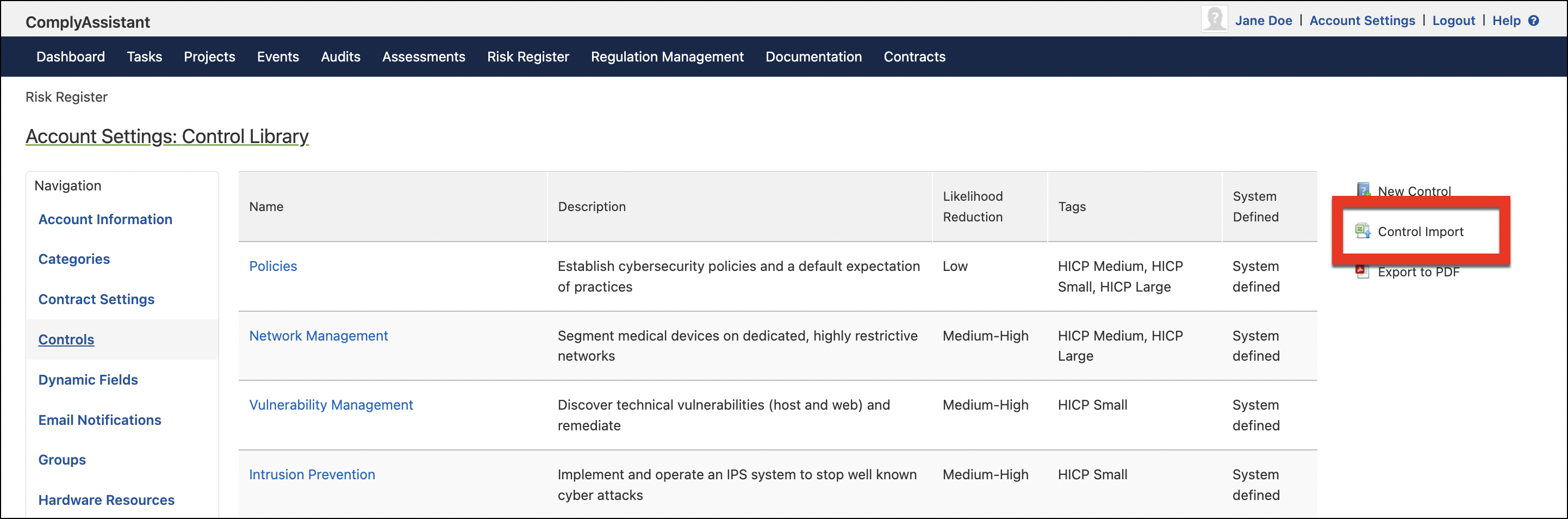Click Jane Doe's avatar image
Viewport: 1568px width, 519px height.
1214,19
